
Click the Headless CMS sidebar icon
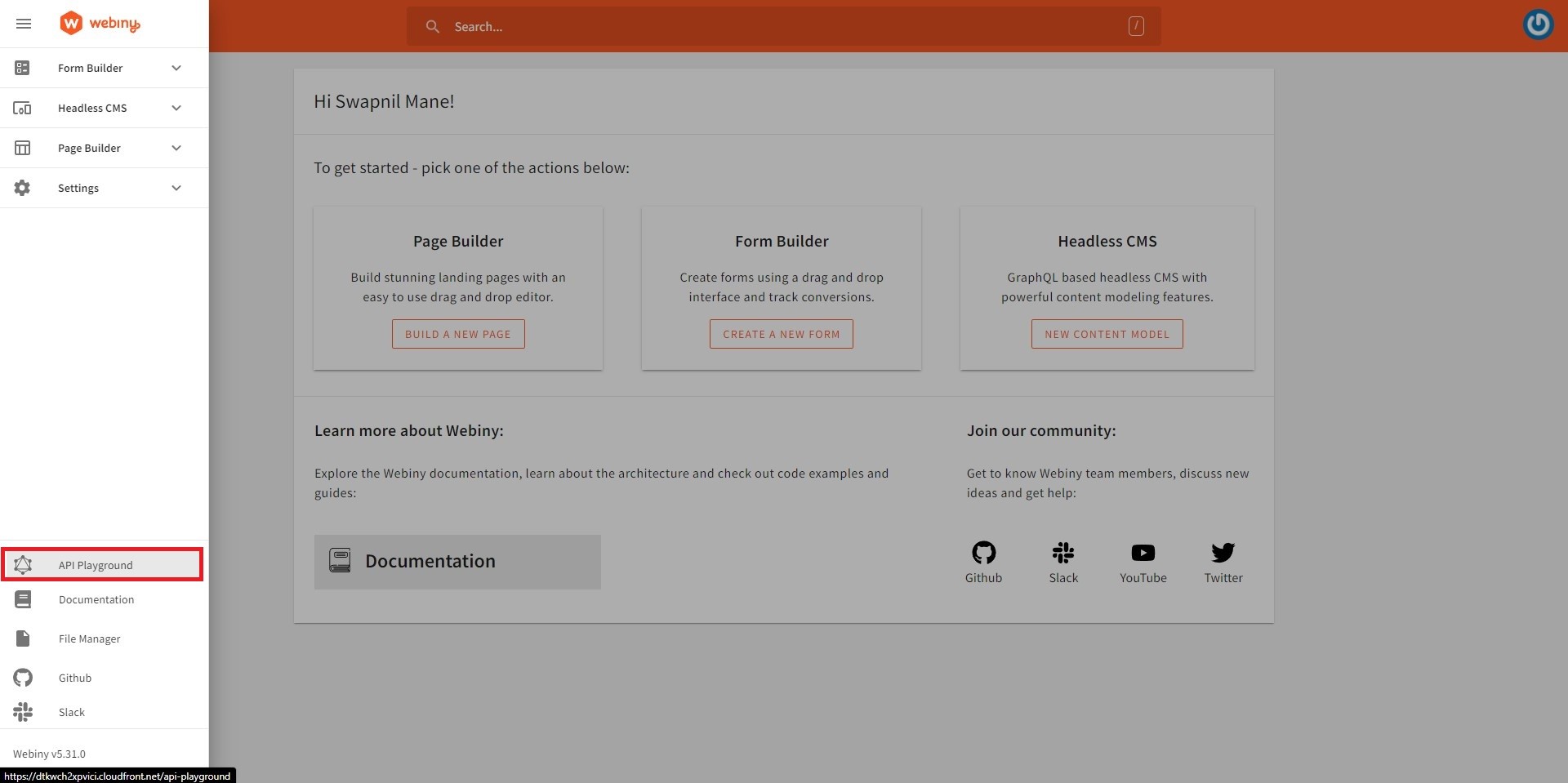(22, 108)
